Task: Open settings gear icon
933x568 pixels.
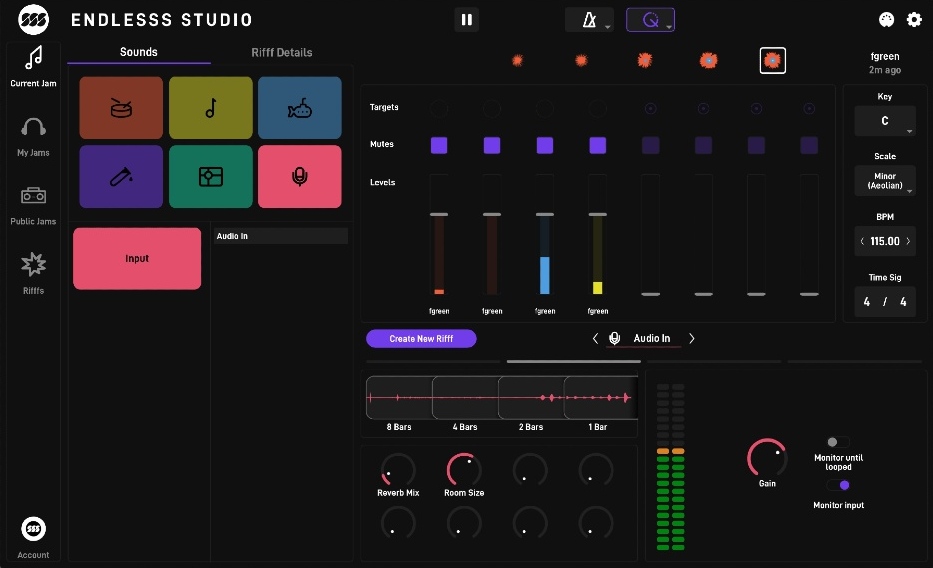Action: [x=914, y=20]
